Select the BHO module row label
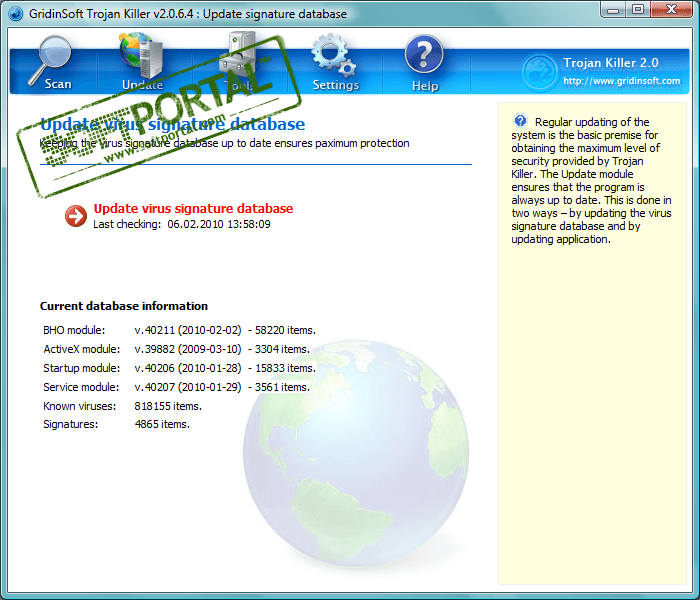This screenshot has width=700, height=600. [x=74, y=330]
